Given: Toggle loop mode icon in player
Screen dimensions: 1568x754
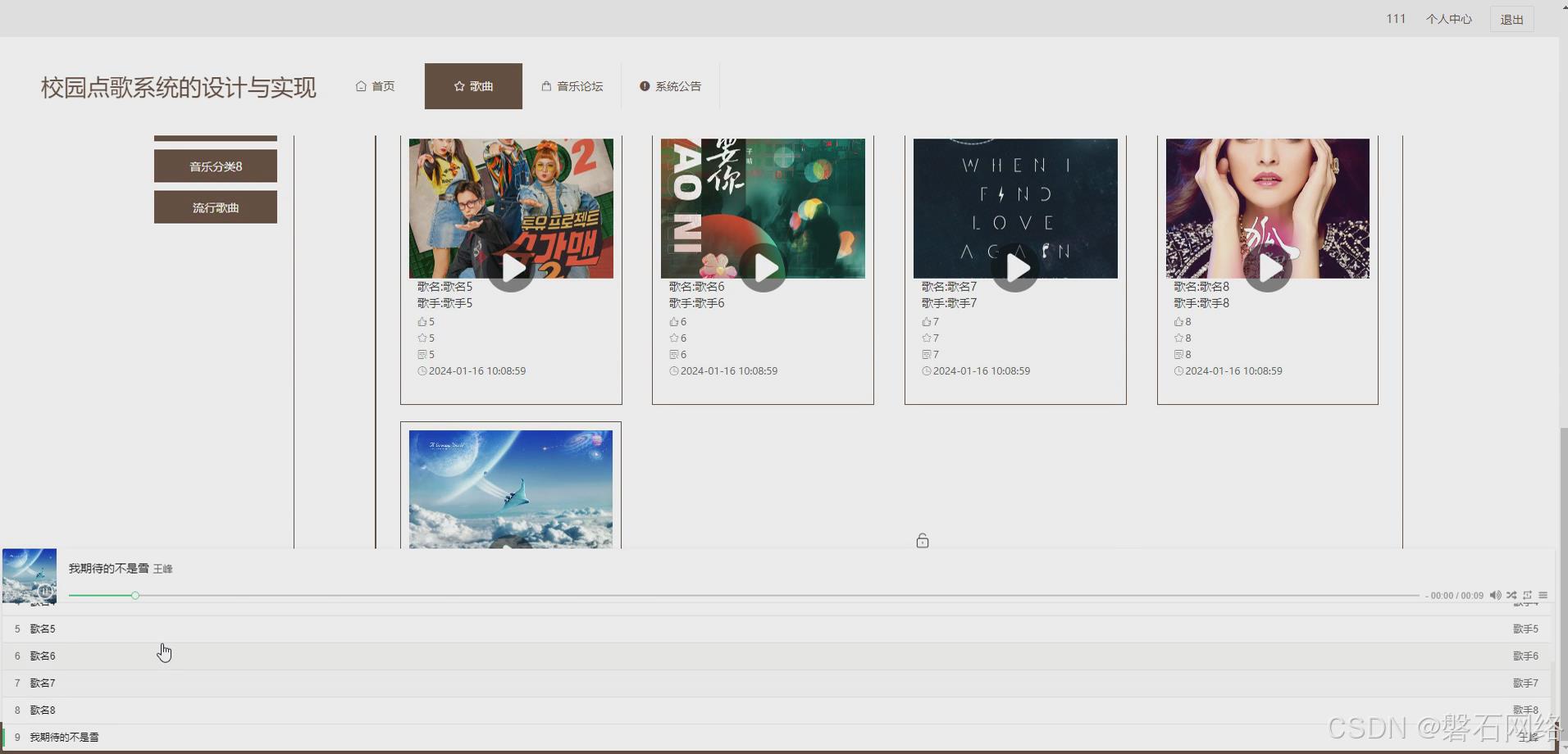Looking at the screenshot, I should click(x=1527, y=595).
